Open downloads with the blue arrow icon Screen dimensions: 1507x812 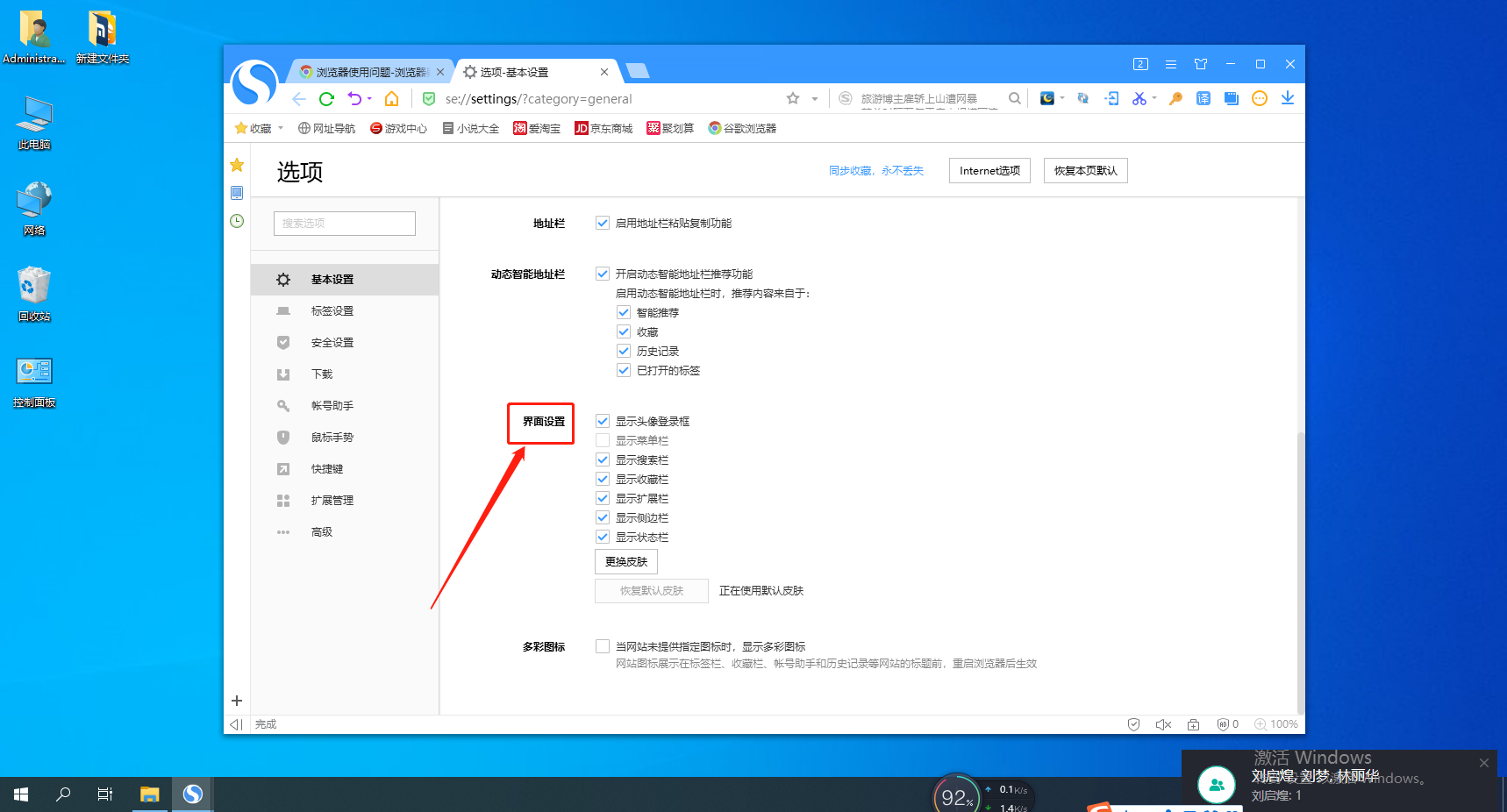[x=1288, y=98]
